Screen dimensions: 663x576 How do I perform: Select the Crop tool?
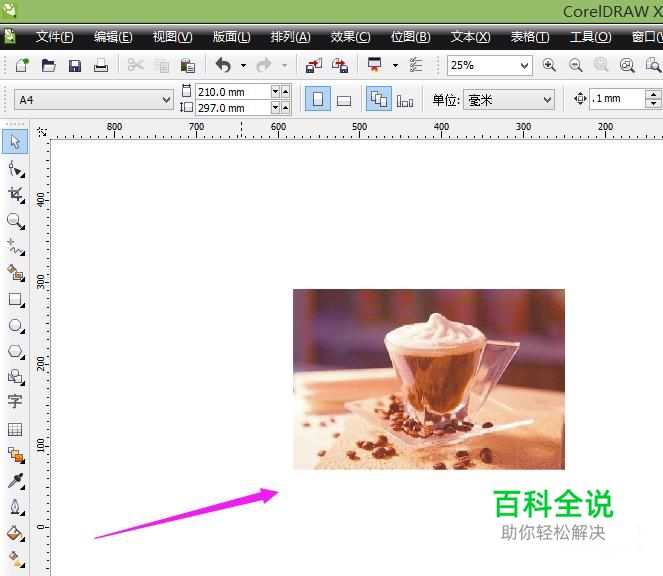16,195
